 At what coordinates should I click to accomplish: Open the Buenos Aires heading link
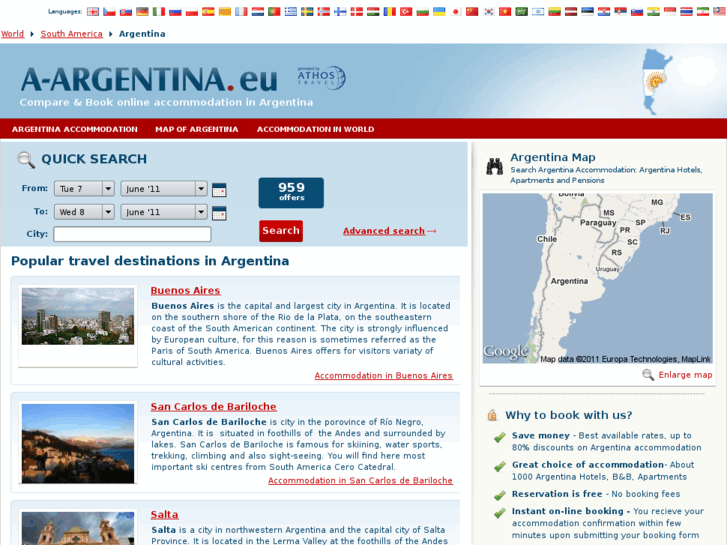pos(185,290)
